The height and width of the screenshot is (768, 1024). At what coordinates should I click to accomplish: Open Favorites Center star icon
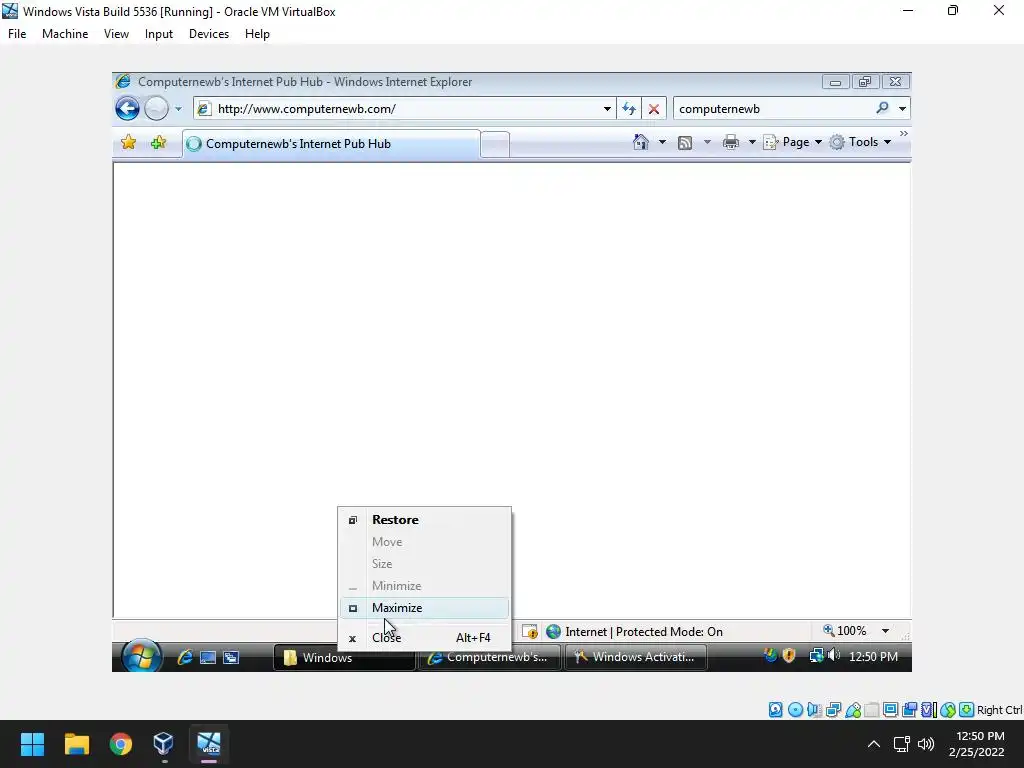tap(129, 142)
